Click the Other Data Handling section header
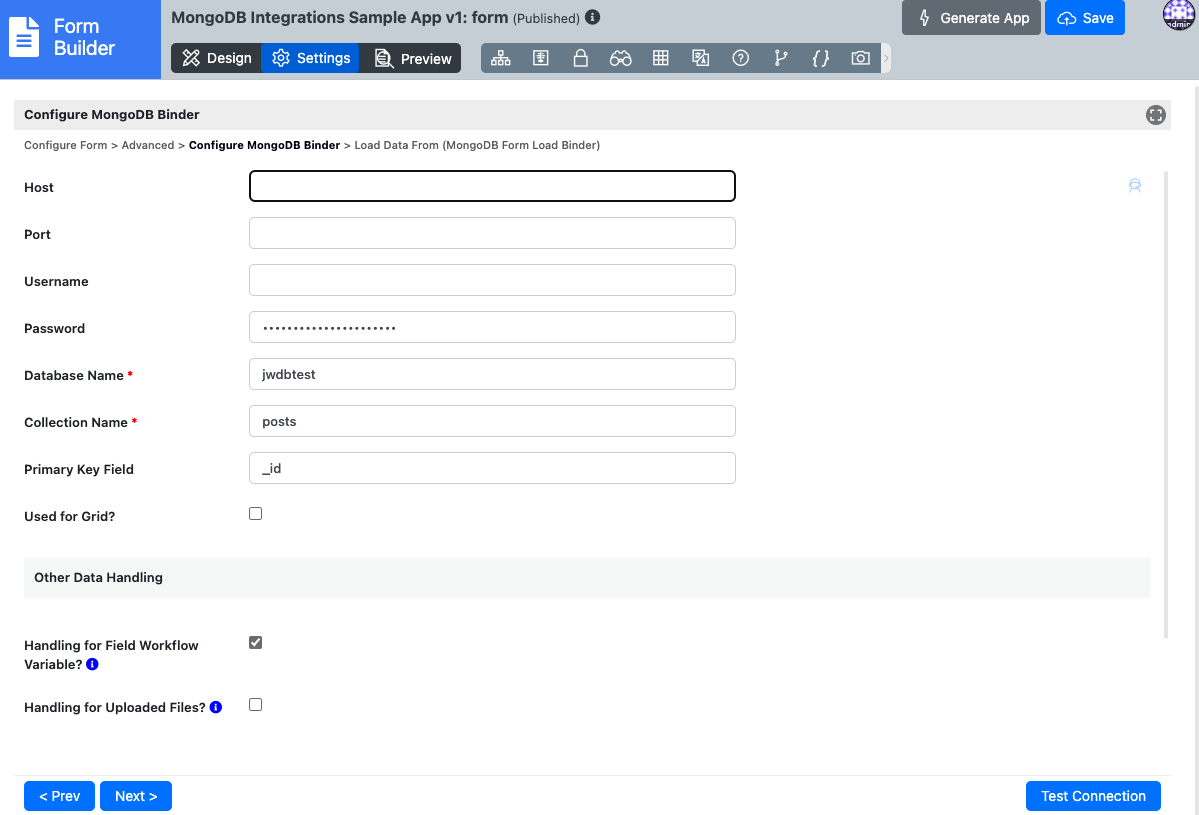 587,577
